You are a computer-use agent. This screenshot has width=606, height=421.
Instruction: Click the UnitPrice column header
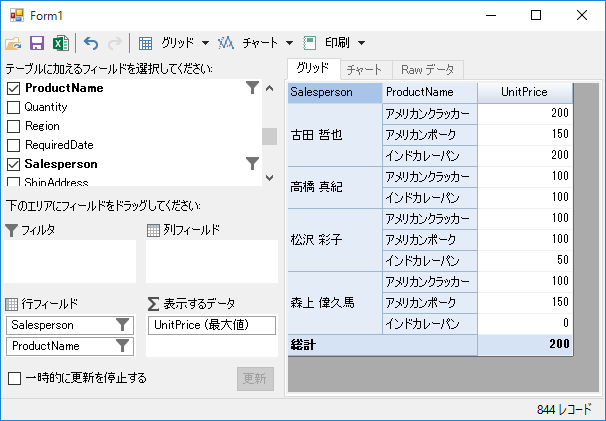click(x=524, y=92)
